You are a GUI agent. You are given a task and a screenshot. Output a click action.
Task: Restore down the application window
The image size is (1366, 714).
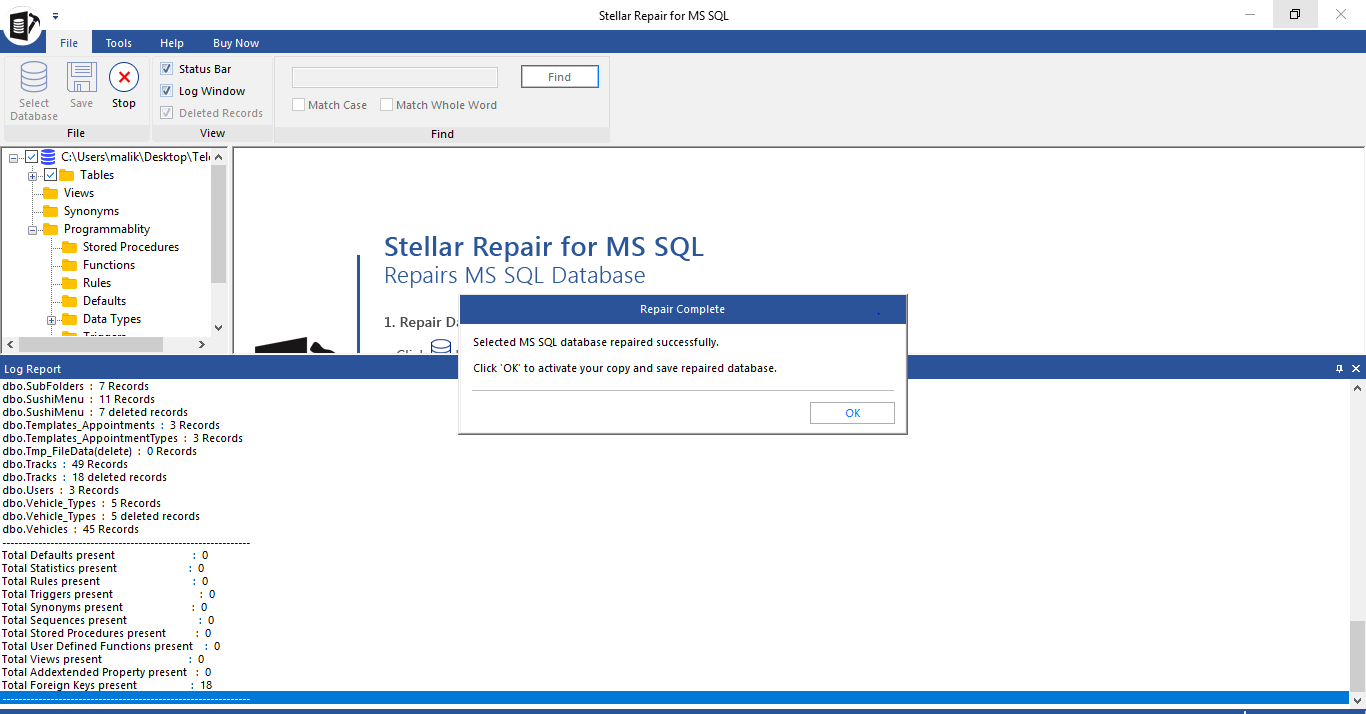click(1295, 15)
